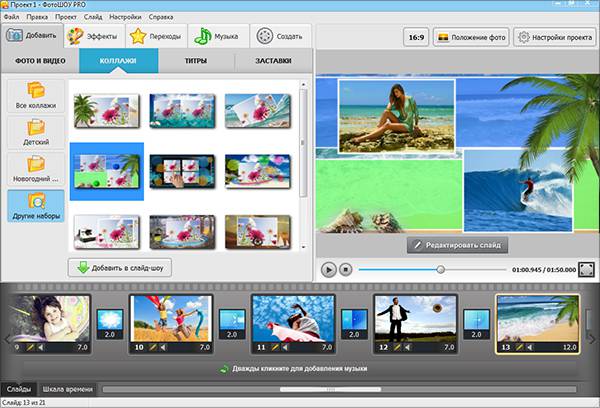Open Настройки menu
This screenshot has width=600, height=408.
(125, 17)
